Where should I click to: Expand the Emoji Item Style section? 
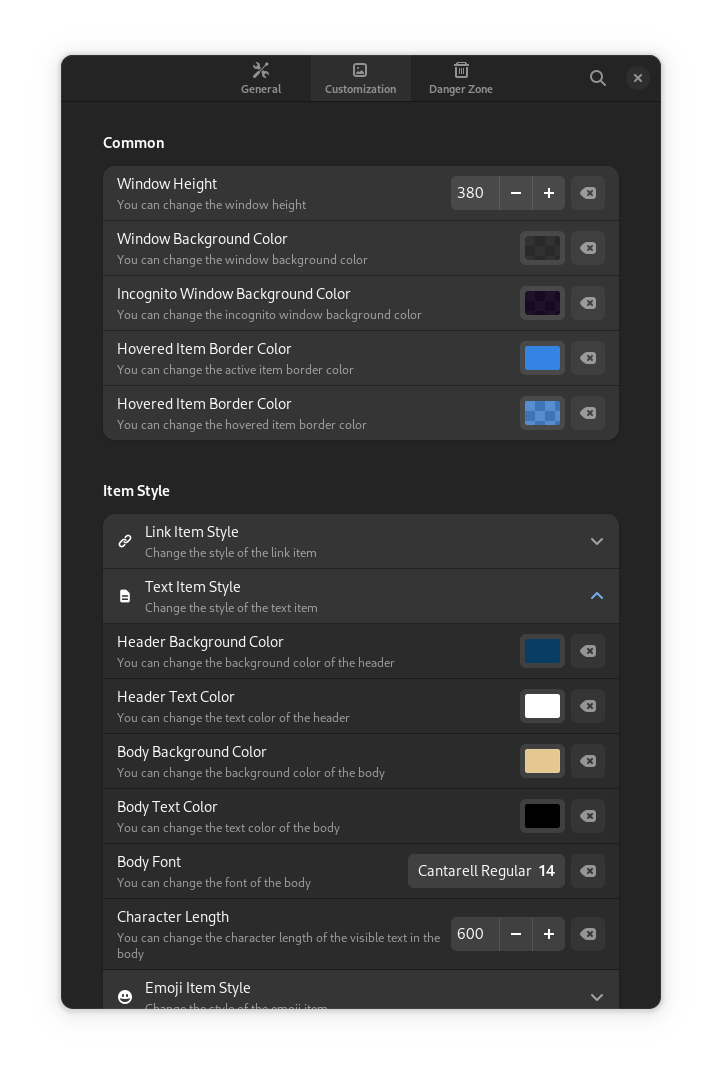click(x=596, y=997)
